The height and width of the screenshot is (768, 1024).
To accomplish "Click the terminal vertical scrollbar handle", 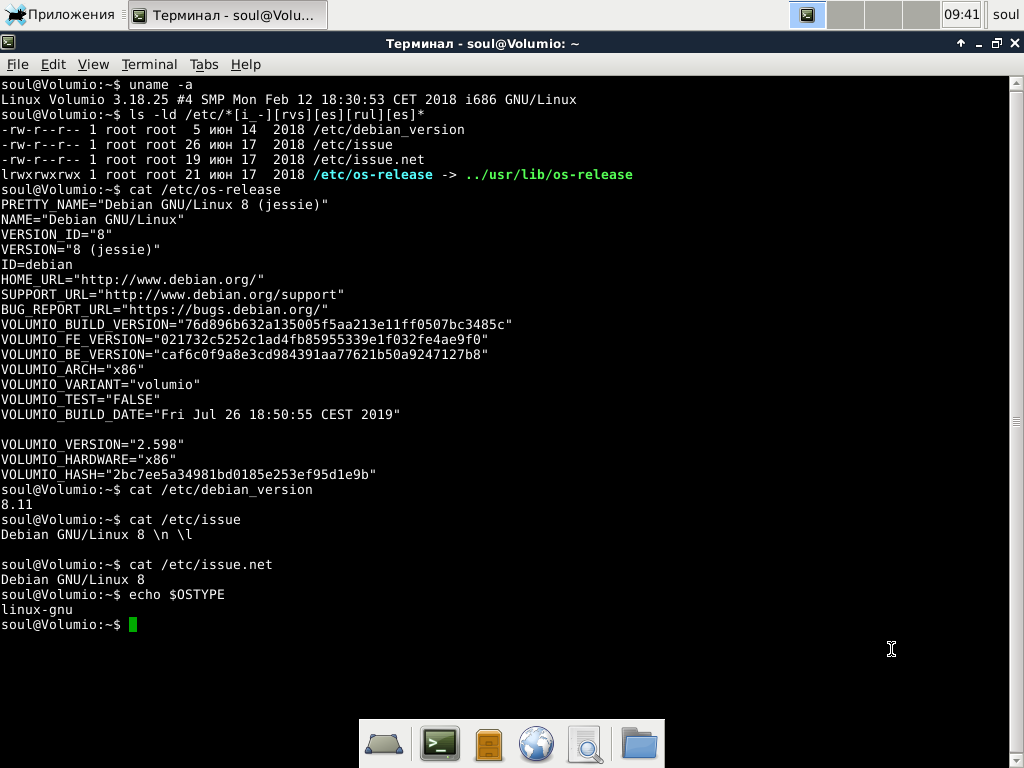I will (x=1016, y=421).
